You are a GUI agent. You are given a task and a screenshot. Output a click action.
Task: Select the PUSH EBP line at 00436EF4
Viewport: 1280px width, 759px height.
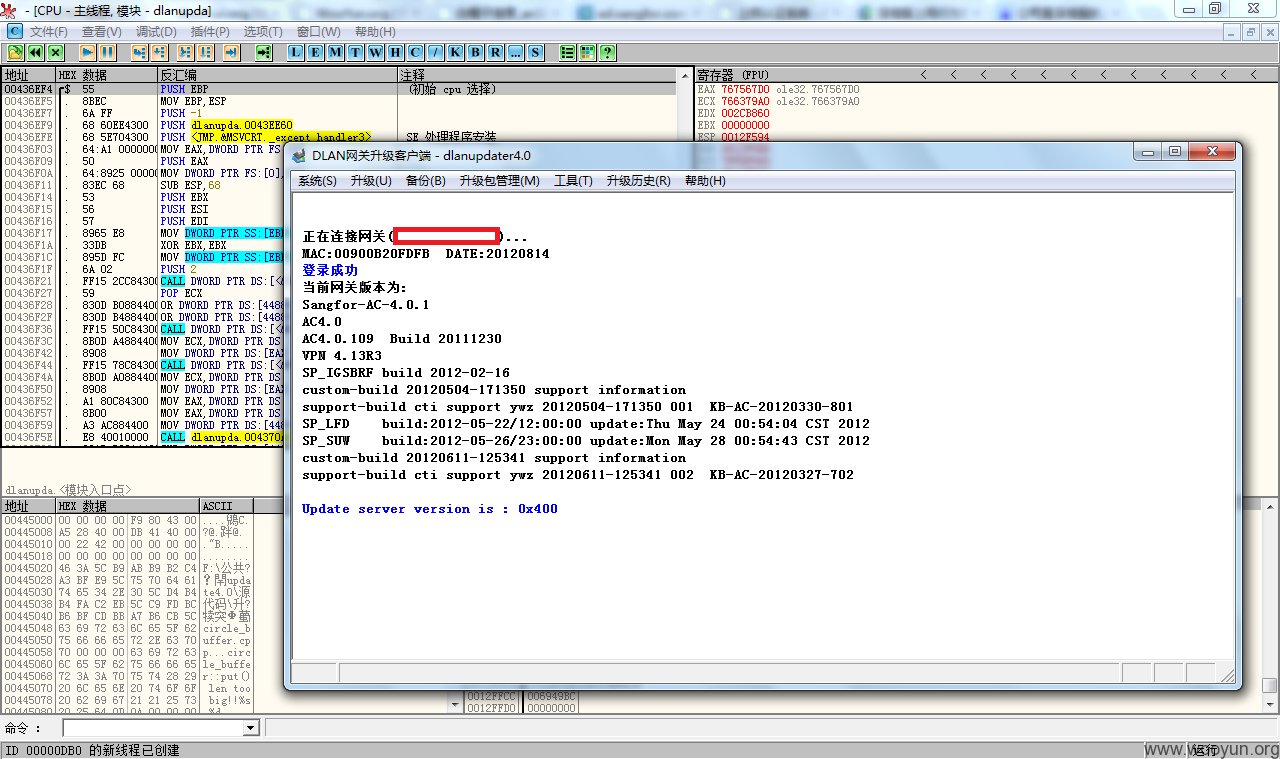[340, 89]
